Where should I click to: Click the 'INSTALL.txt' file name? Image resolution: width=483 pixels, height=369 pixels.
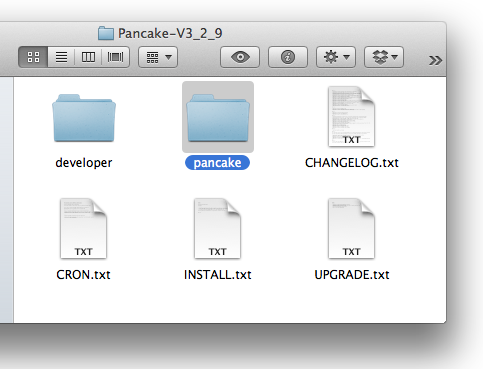tap(218, 275)
